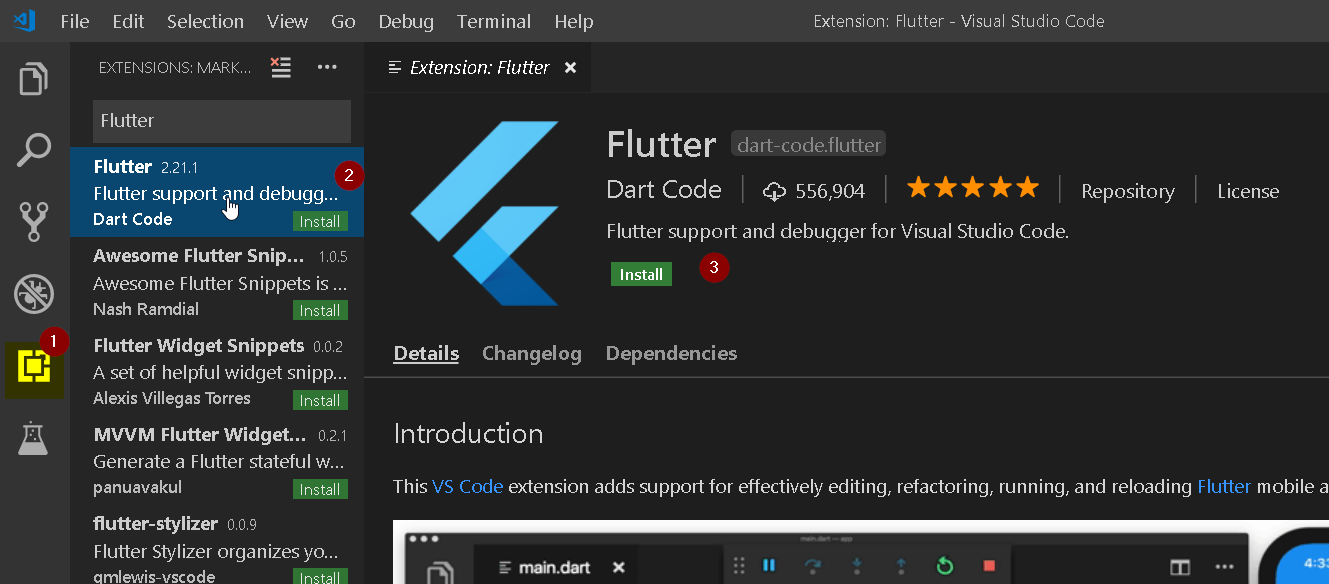Open the Terminal menu
1329x584 pixels.
(x=494, y=21)
